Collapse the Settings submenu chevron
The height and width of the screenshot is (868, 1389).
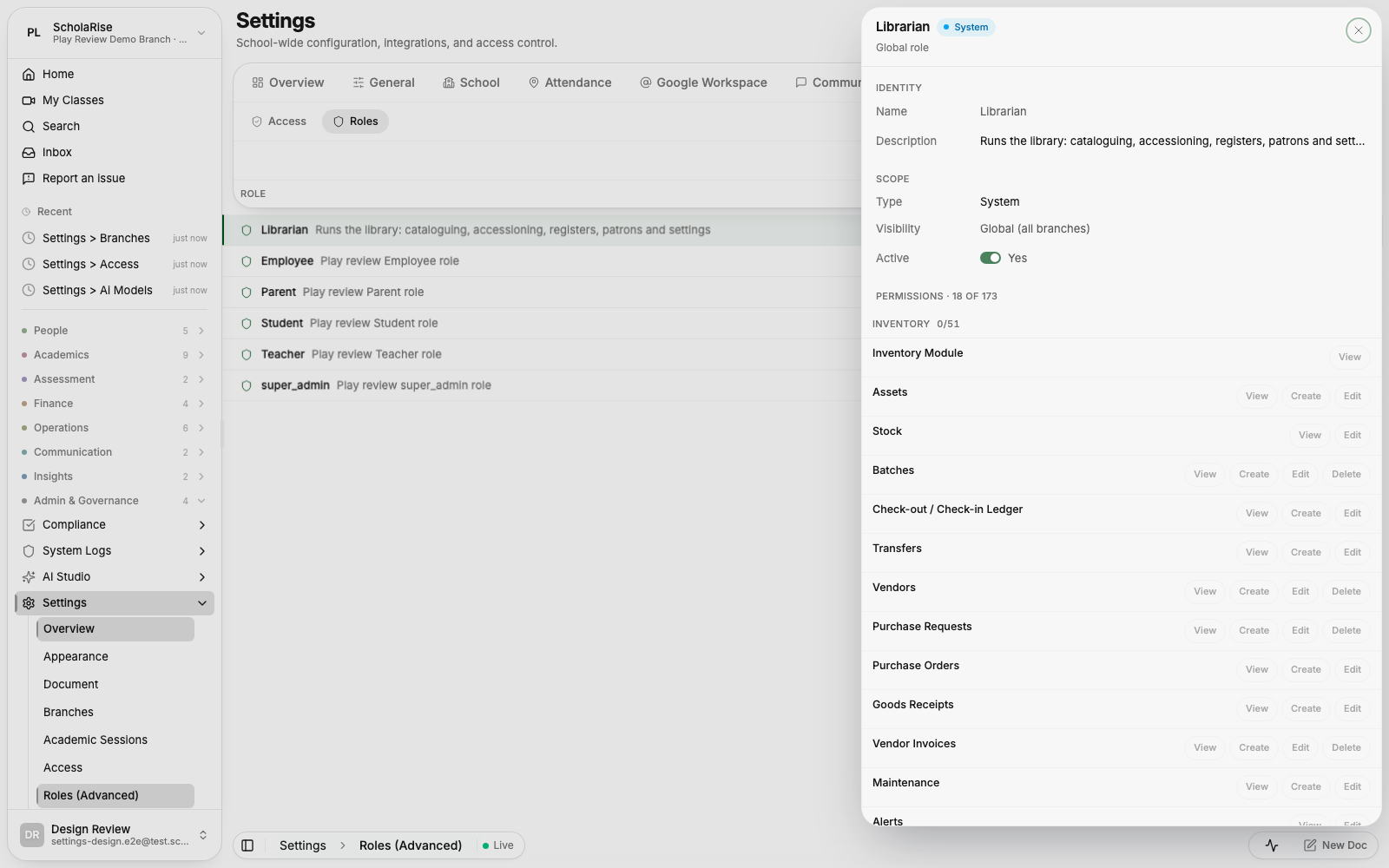point(201,603)
